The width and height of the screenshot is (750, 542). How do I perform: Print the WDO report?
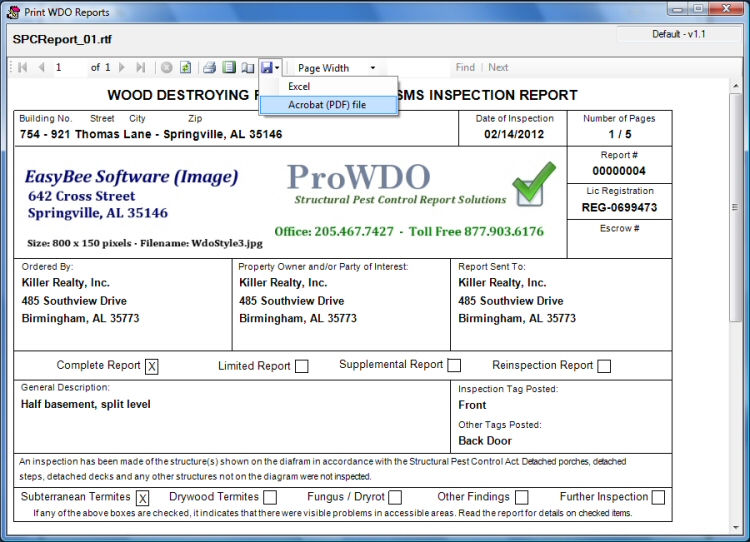pyautogui.click(x=210, y=67)
